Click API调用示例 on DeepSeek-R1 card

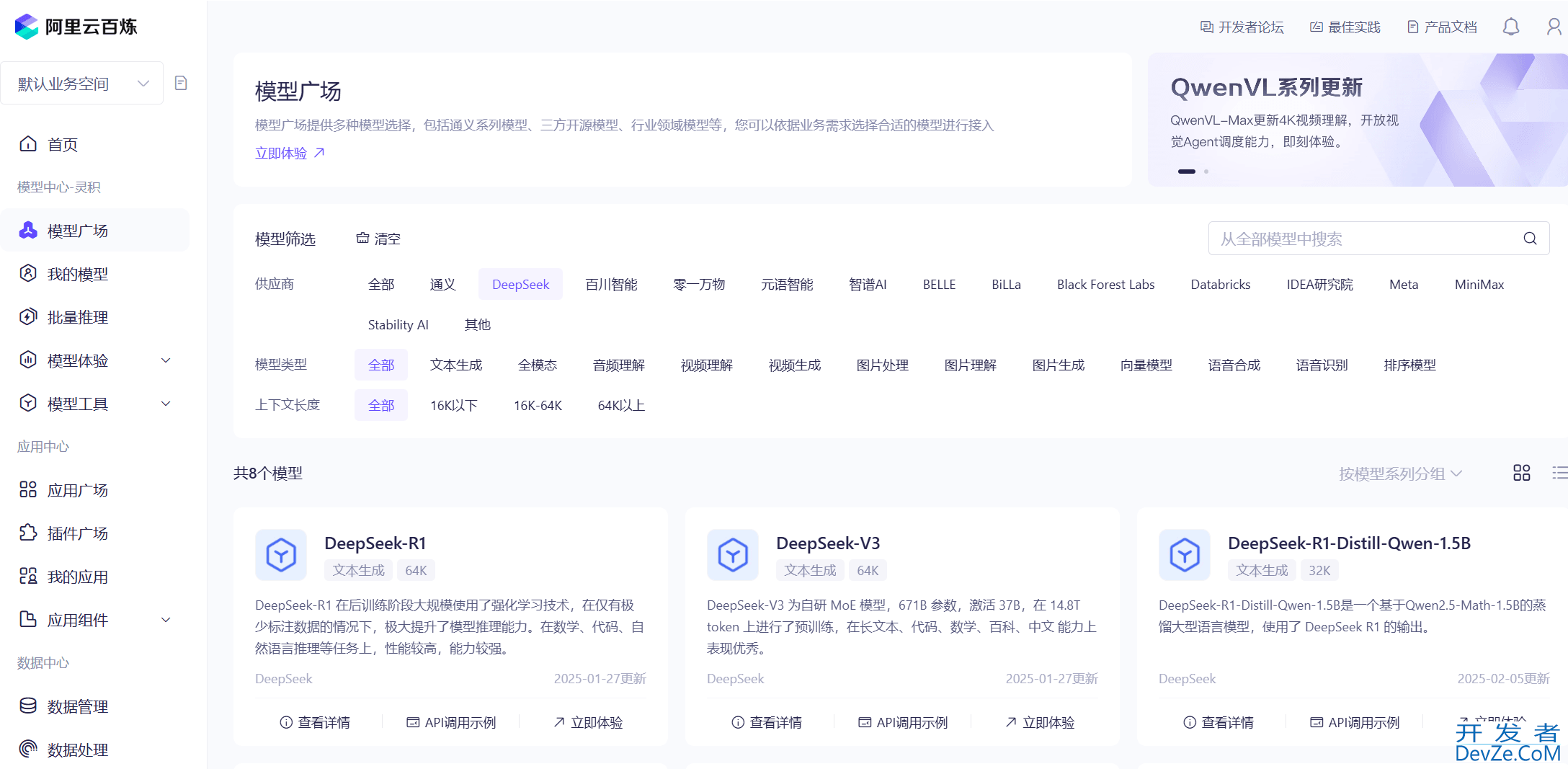(x=451, y=722)
